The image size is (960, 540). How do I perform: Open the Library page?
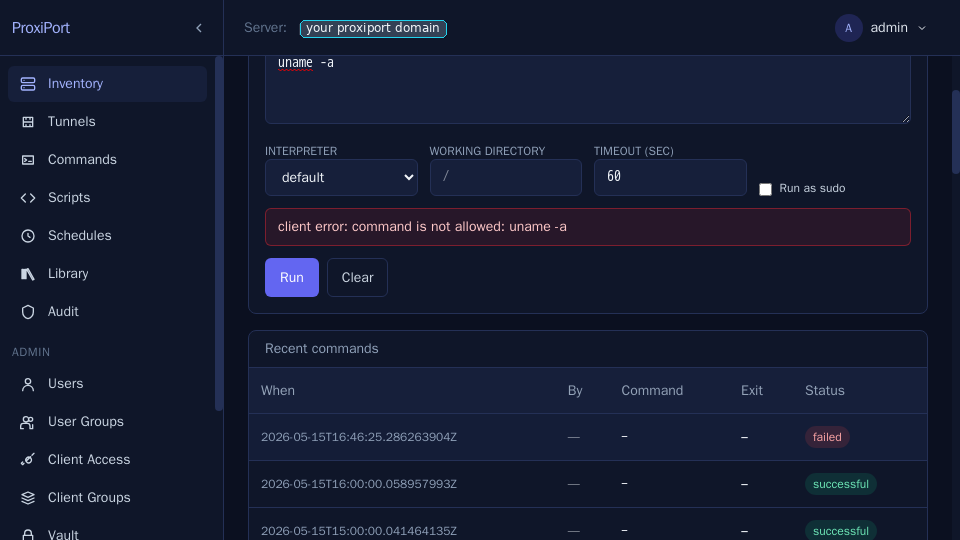point(107,274)
